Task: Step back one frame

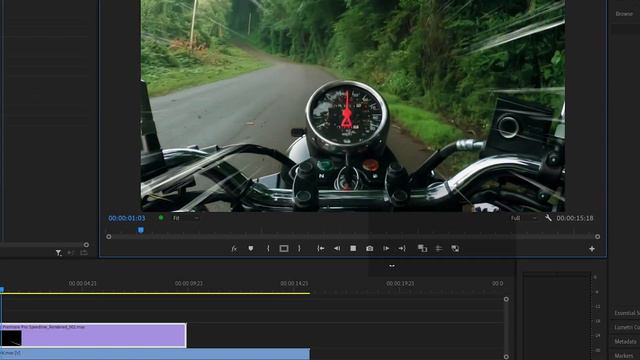Action: click(337, 248)
